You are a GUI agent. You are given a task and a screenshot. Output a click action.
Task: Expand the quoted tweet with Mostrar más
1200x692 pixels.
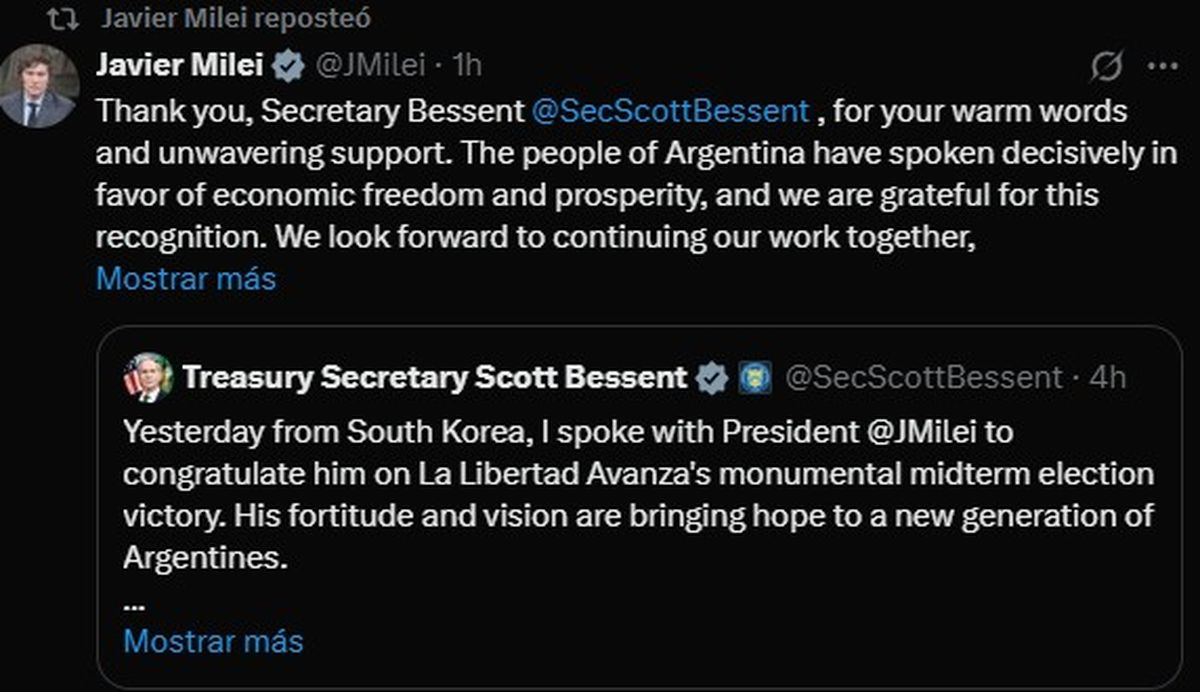click(x=213, y=640)
